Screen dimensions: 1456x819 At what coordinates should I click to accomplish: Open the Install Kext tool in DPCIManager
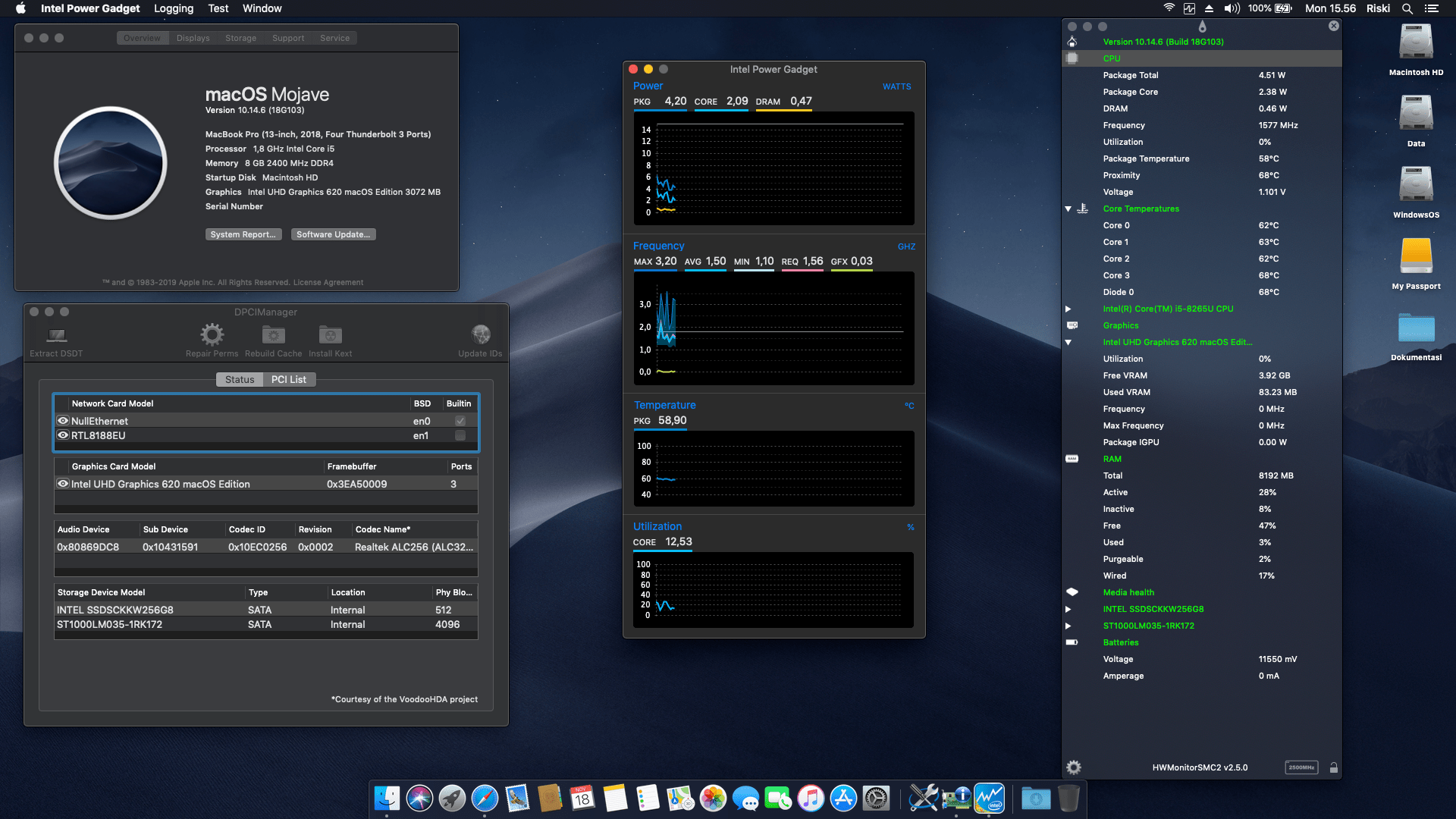click(x=329, y=334)
